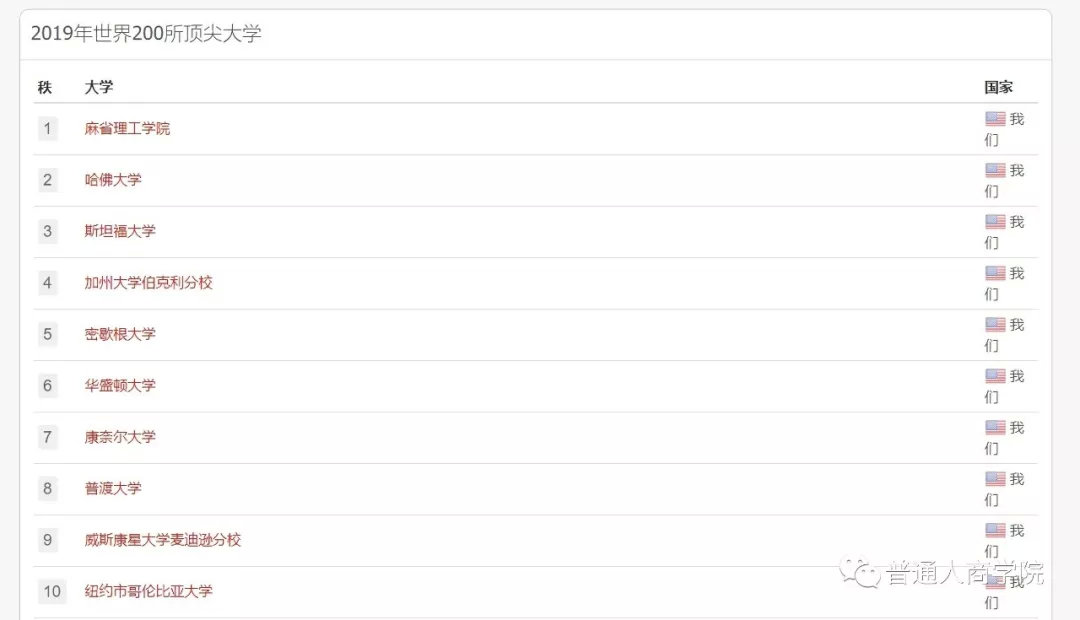Click the flag icon for 密歇根大学

pyautogui.click(x=994, y=325)
